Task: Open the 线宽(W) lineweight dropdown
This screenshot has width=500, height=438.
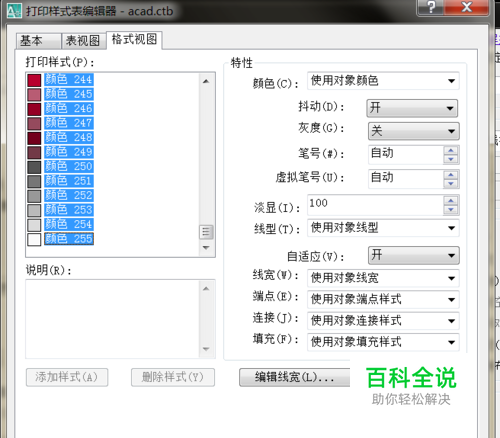Action: (x=383, y=278)
